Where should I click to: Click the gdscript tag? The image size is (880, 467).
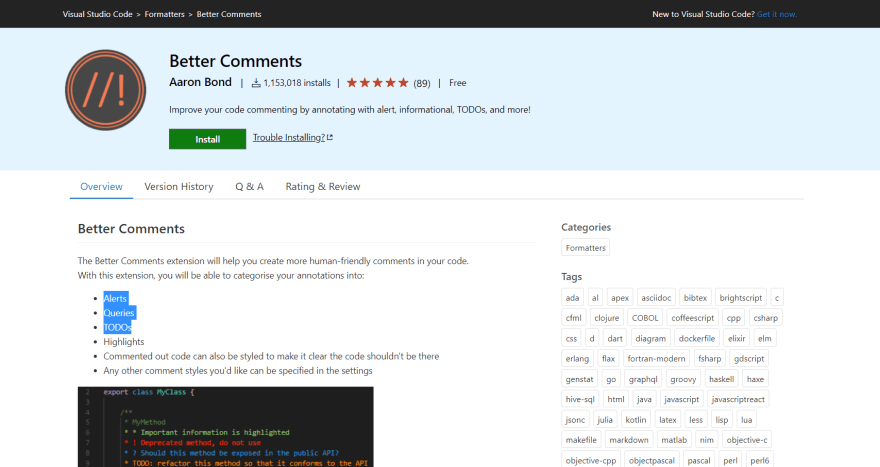749,359
